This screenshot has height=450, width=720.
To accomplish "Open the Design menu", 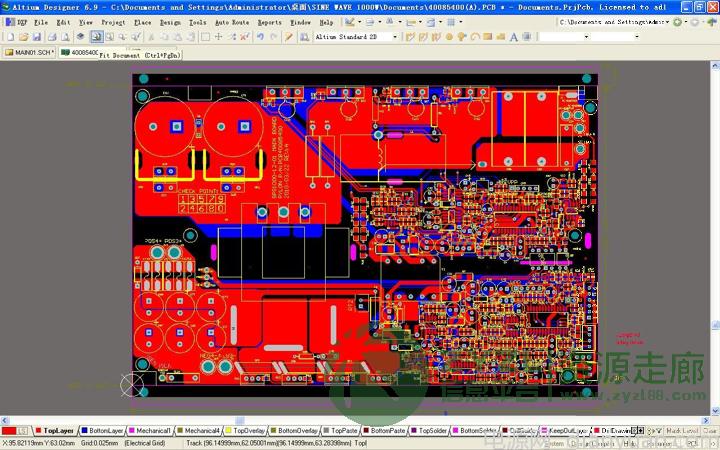I will point(170,21).
